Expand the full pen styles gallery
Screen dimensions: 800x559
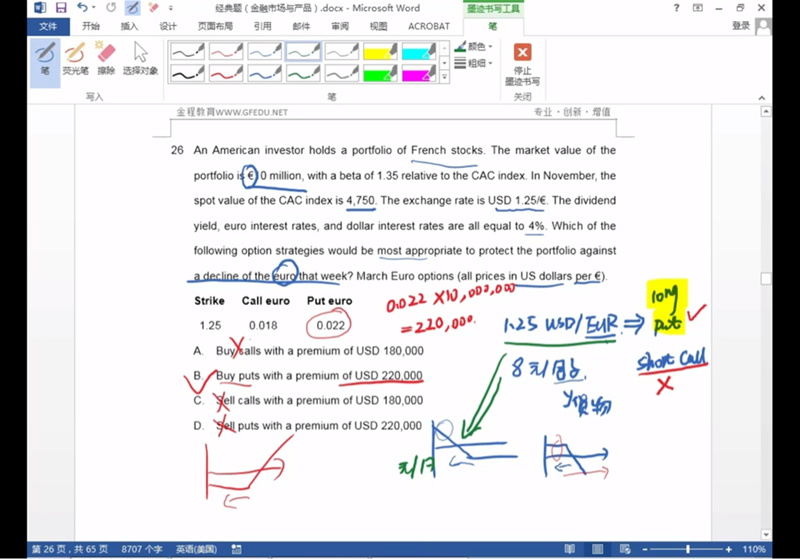click(444, 77)
